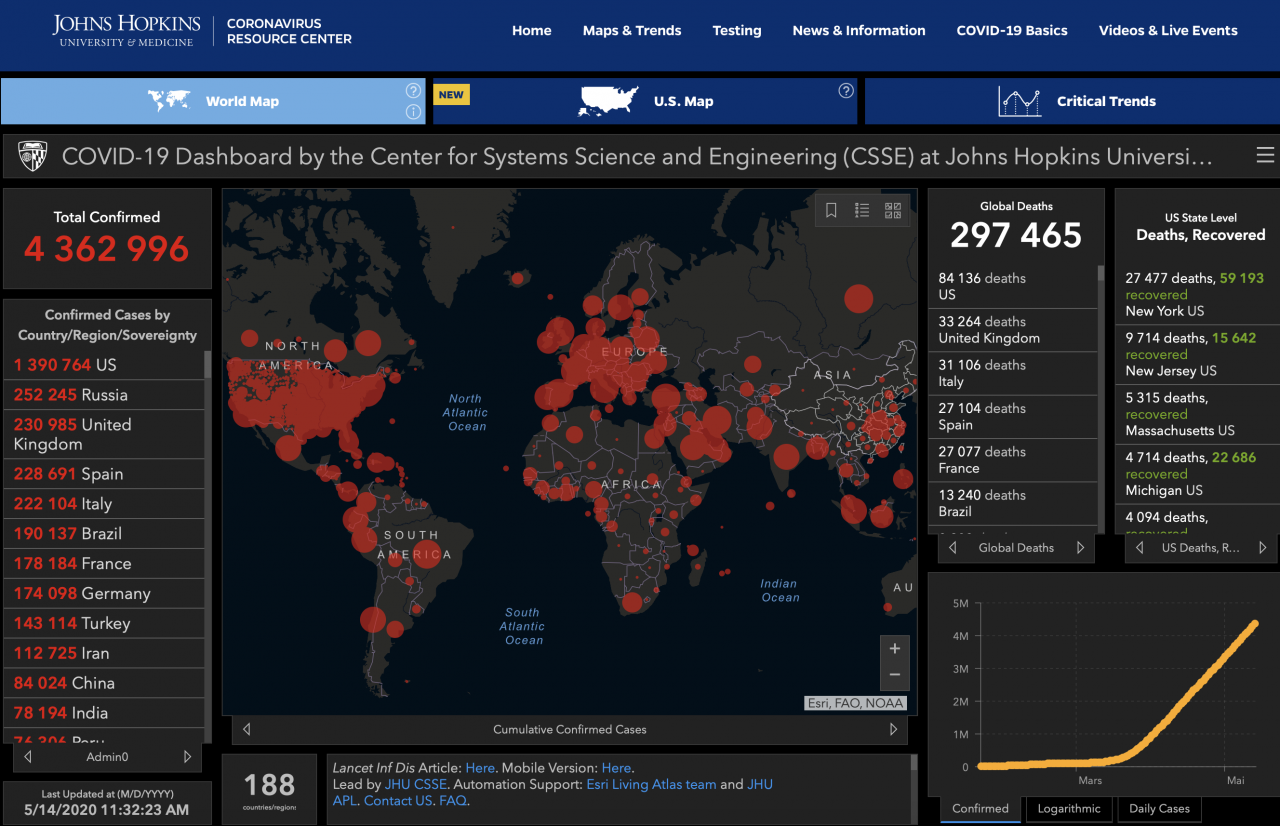Click the United States silhouette icon
This screenshot has height=826, width=1280.
tap(609, 100)
